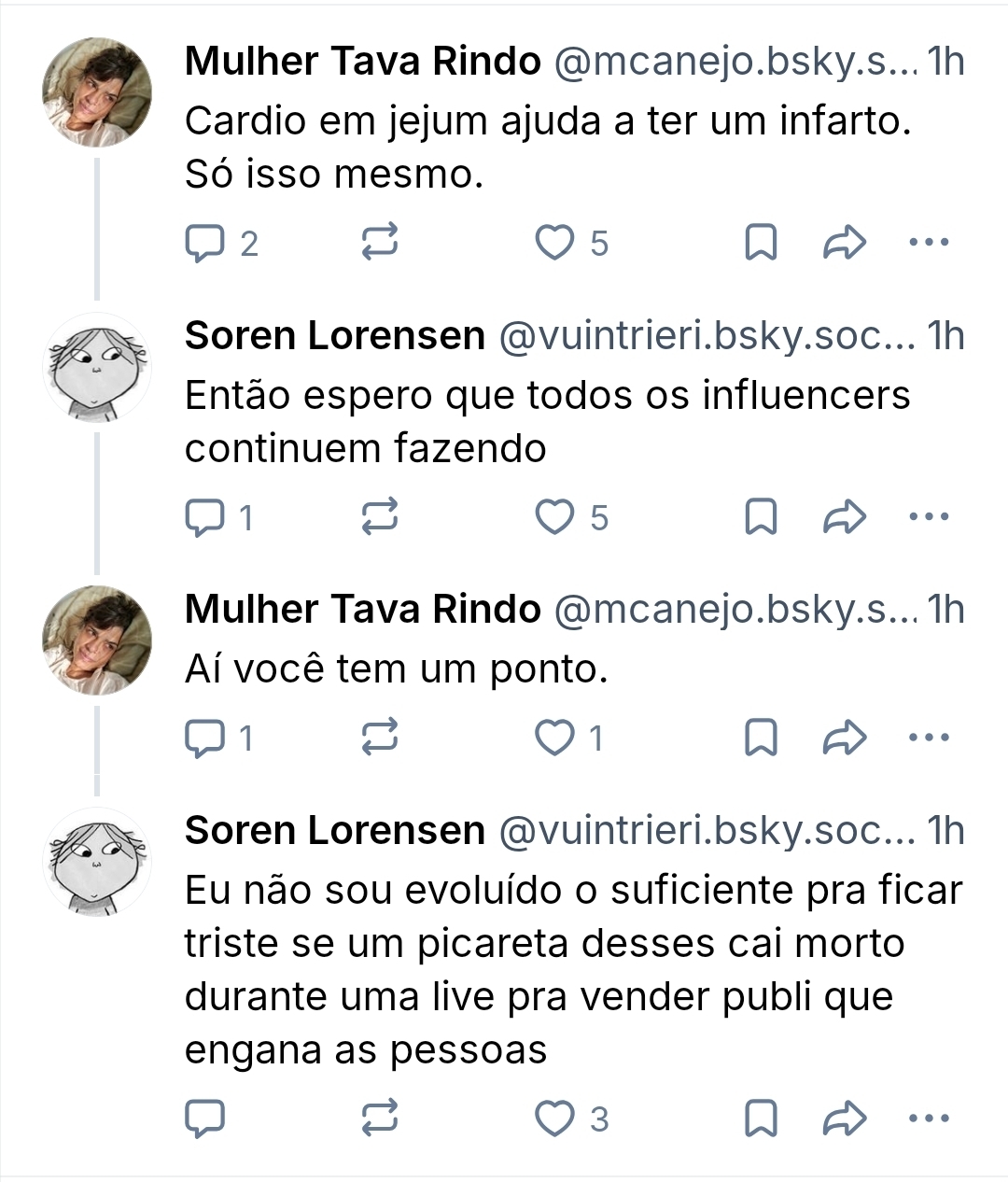
Task: Like the 'Cardio em jejum' post
Action: pyautogui.click(x=554, y=244)
